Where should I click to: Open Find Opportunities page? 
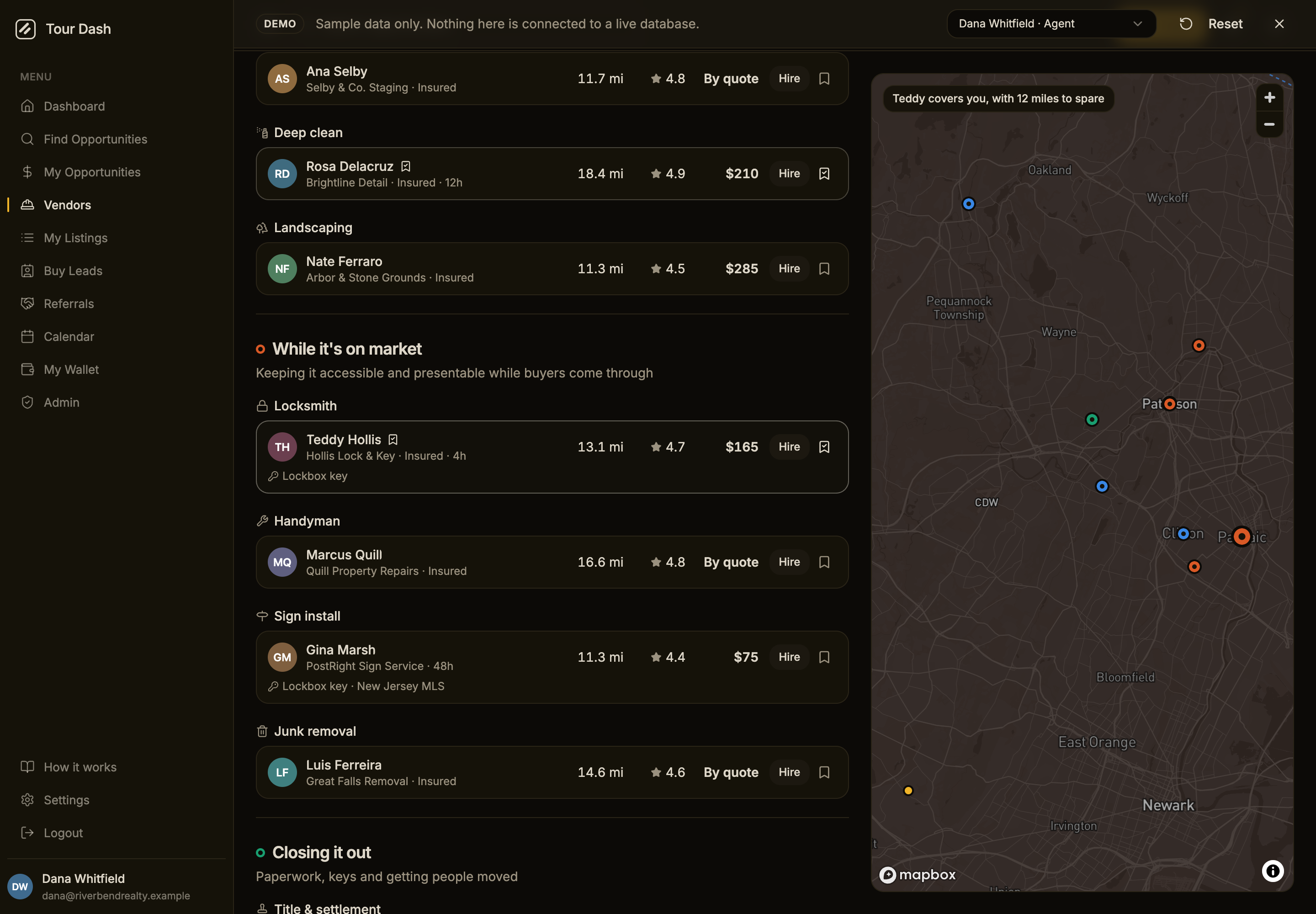pyautogui.click(x=117, y=139)
